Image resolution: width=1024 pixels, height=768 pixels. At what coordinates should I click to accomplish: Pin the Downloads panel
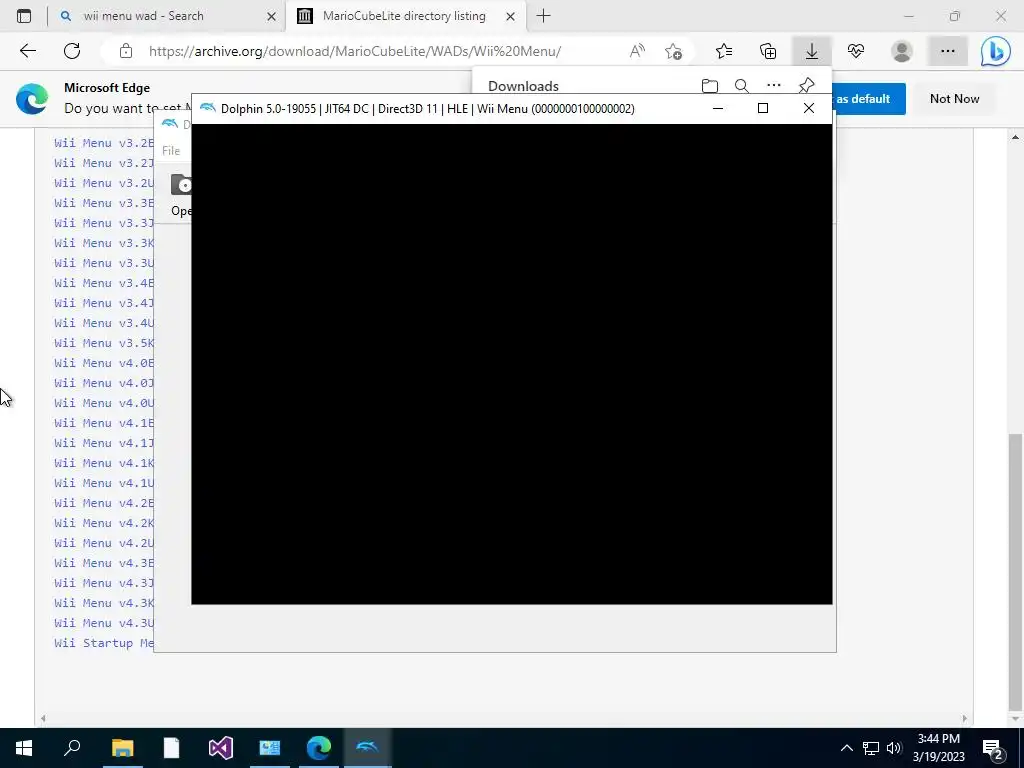point(807,86)
